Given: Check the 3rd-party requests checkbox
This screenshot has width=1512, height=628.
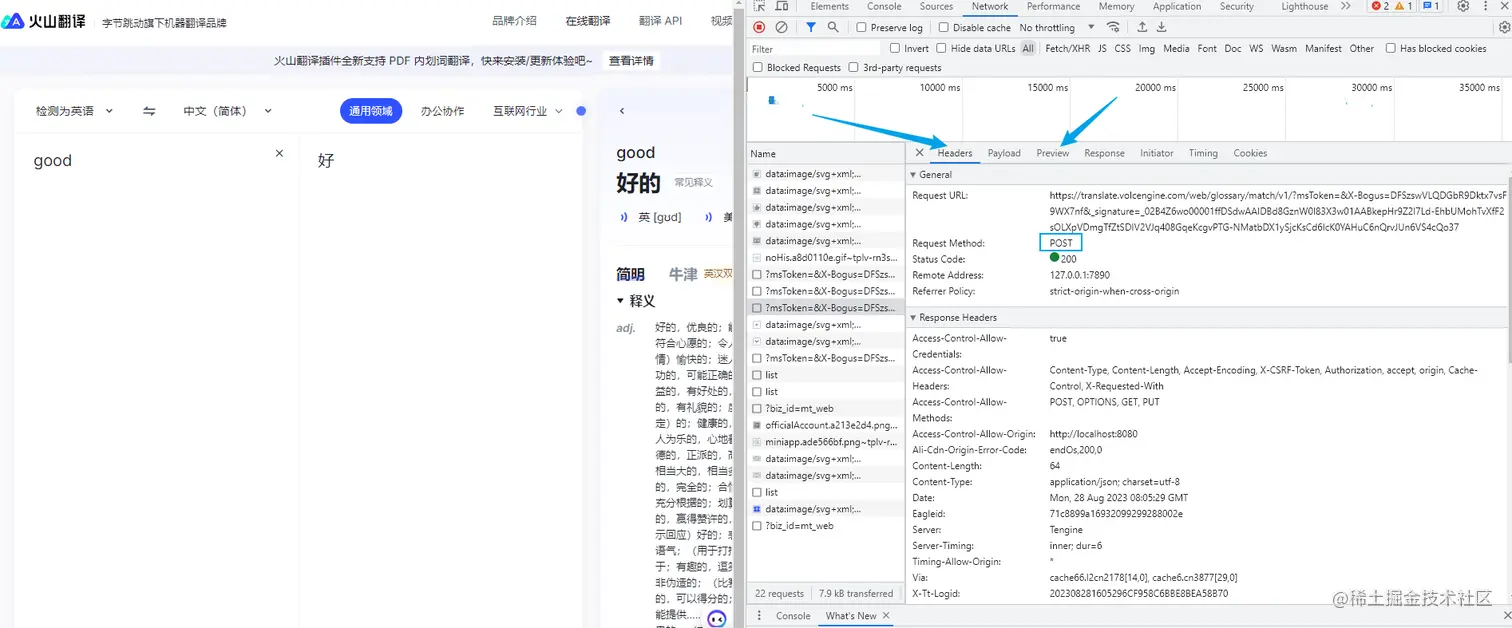Looking at the screenshot, I should point(853,68).
